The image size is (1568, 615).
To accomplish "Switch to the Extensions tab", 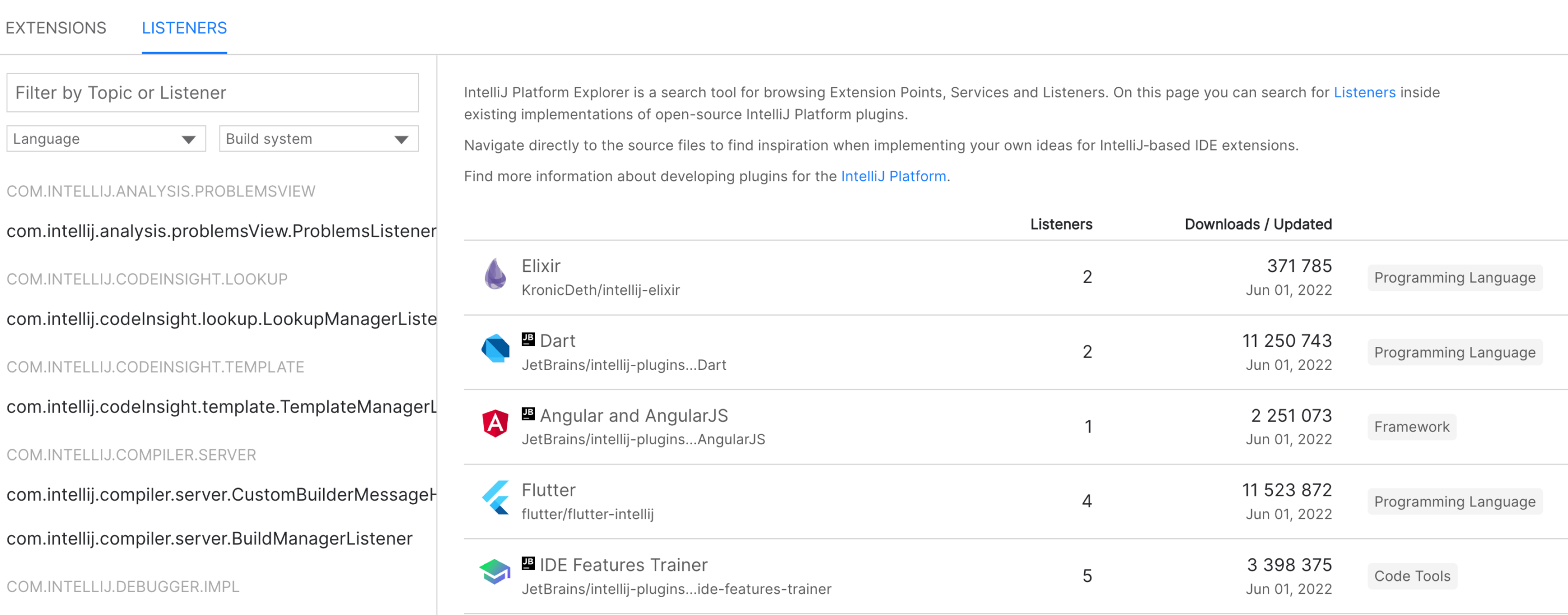I will pyautogui.click(x=56, y=28).
